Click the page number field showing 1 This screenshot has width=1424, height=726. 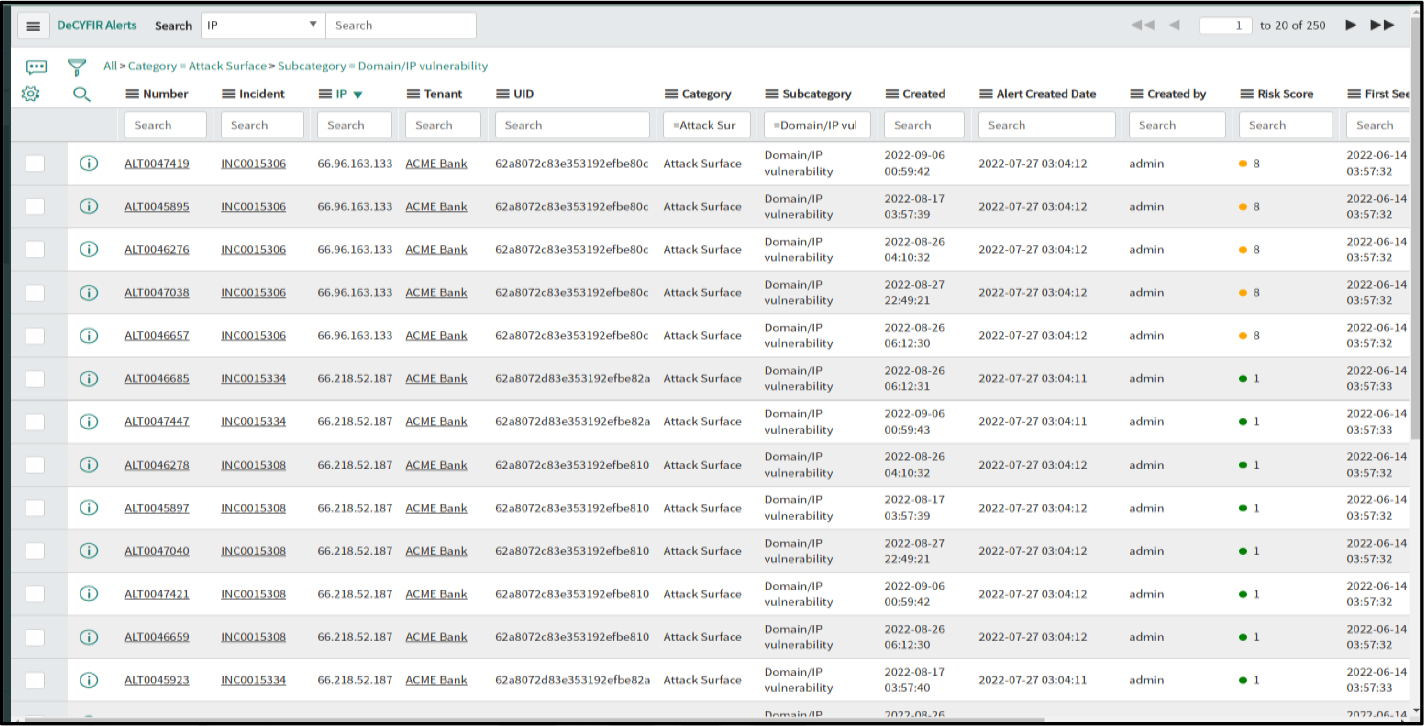point(1226,25)
